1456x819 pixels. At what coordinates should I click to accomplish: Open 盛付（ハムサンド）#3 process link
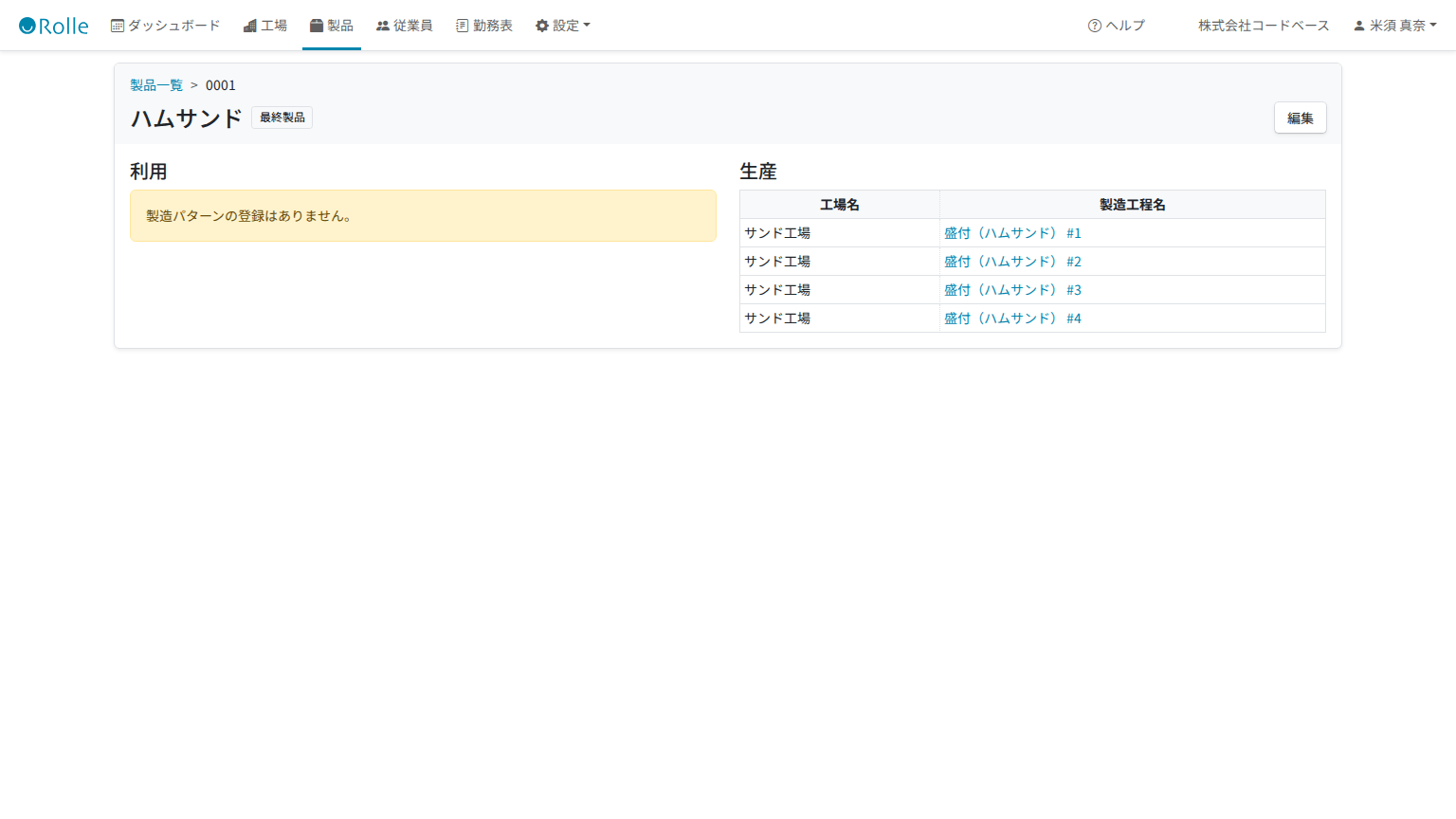[x=1012, y=290]
